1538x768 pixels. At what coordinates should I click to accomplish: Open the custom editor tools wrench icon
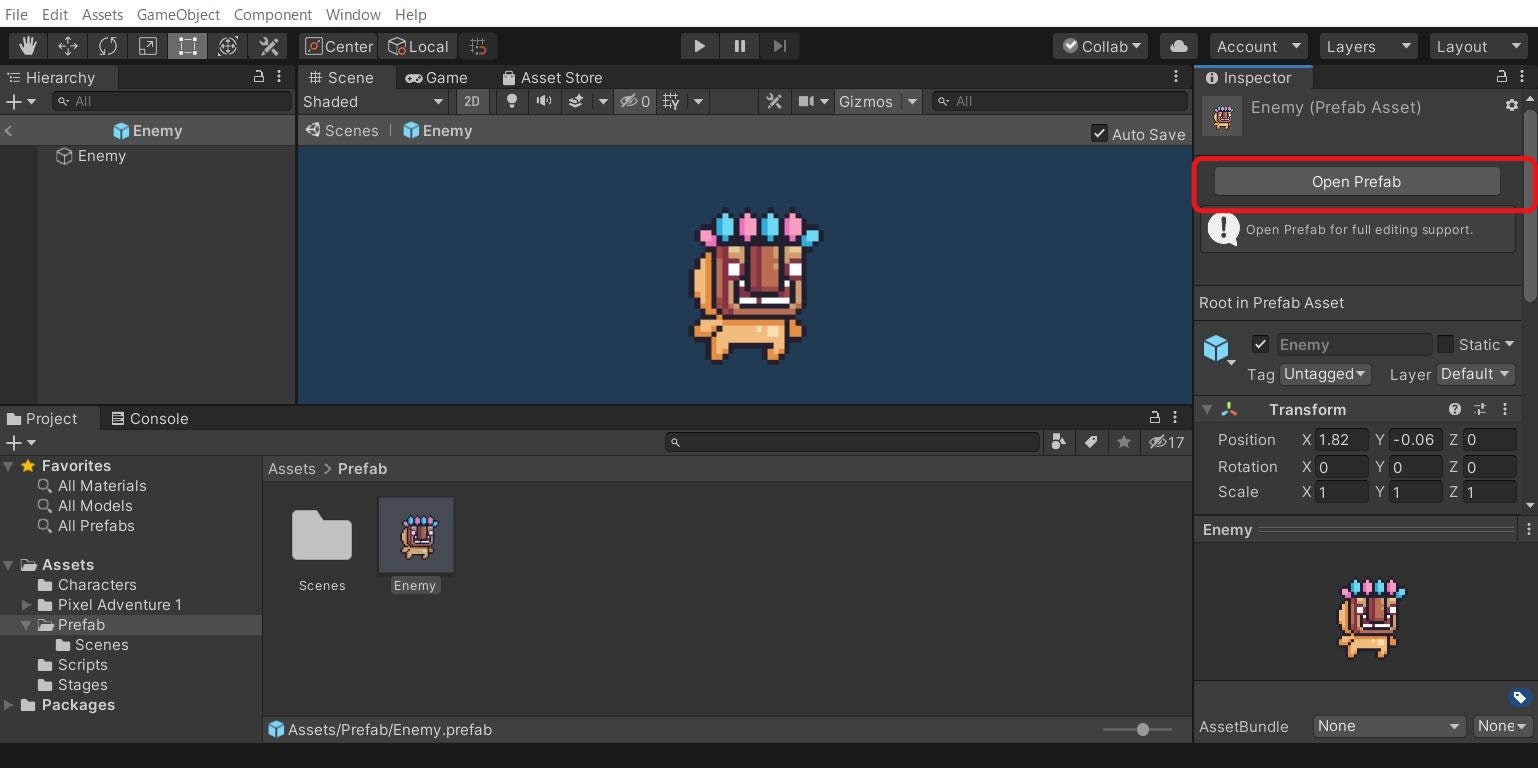point(268,46)
